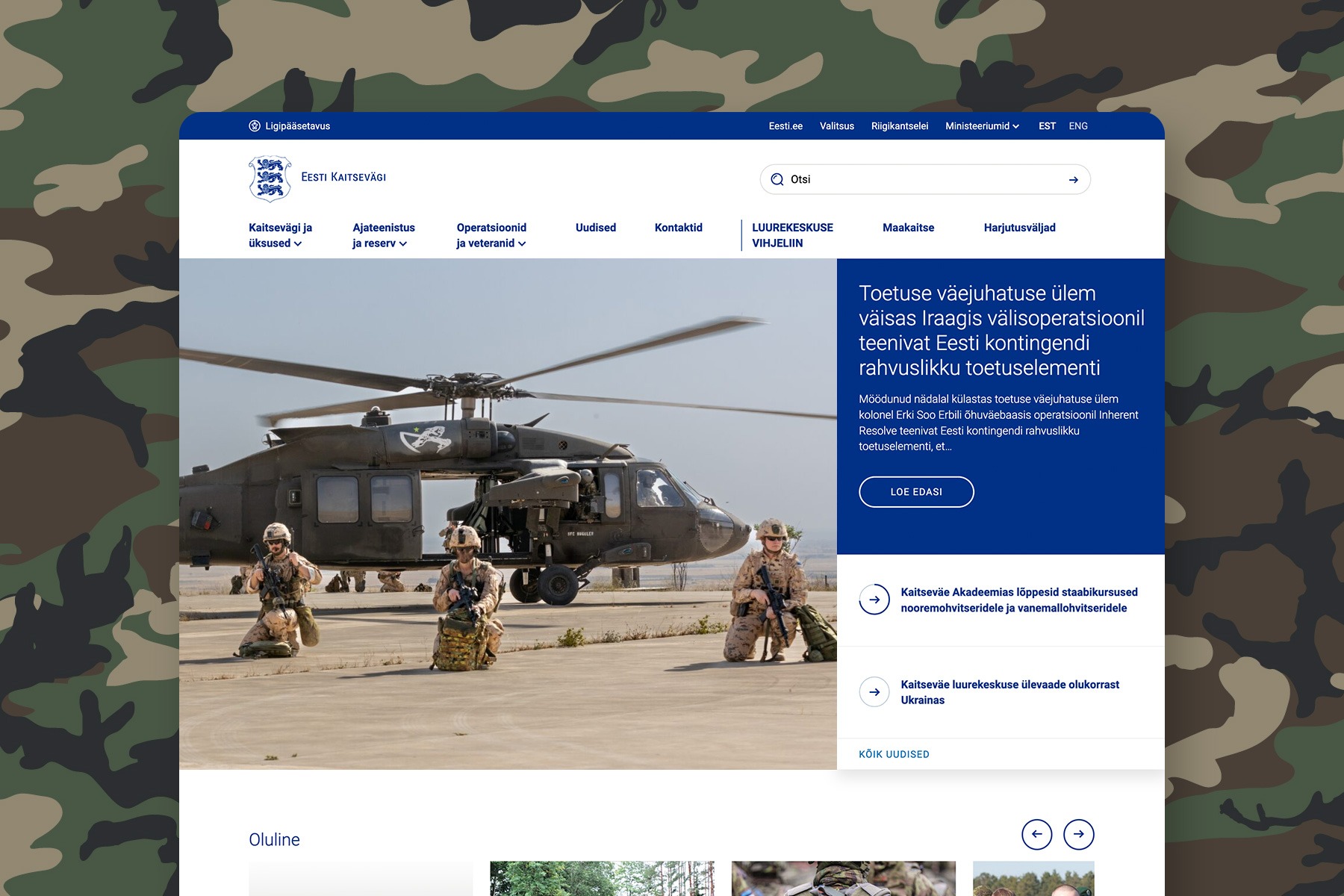The image size is (1344, 896).
Task: Click the helicopter hero image
Action: coord(508,514)
